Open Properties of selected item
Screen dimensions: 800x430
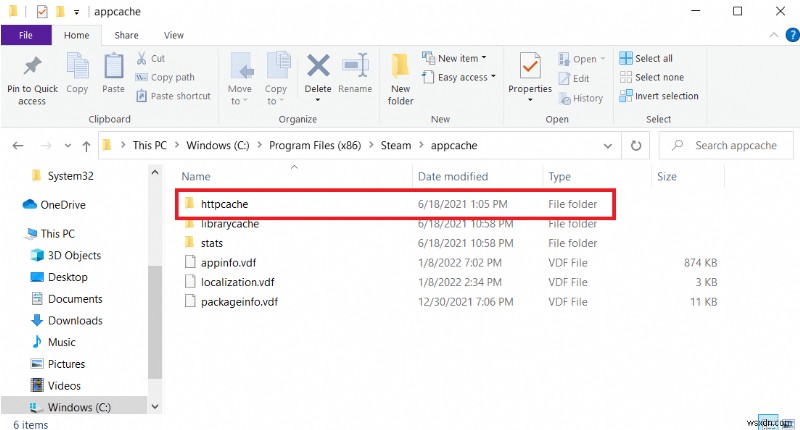pyautogui.click(x=530, y=77)
